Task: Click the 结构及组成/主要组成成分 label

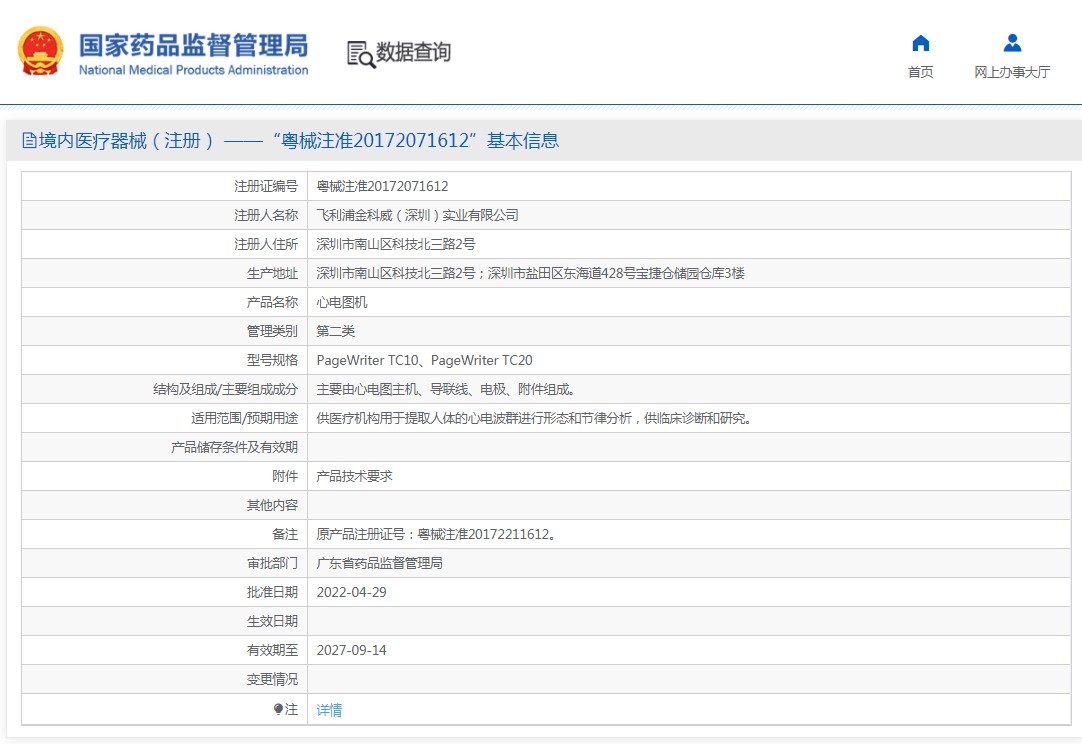Action: pyautogui.click(x=226, y=389)
